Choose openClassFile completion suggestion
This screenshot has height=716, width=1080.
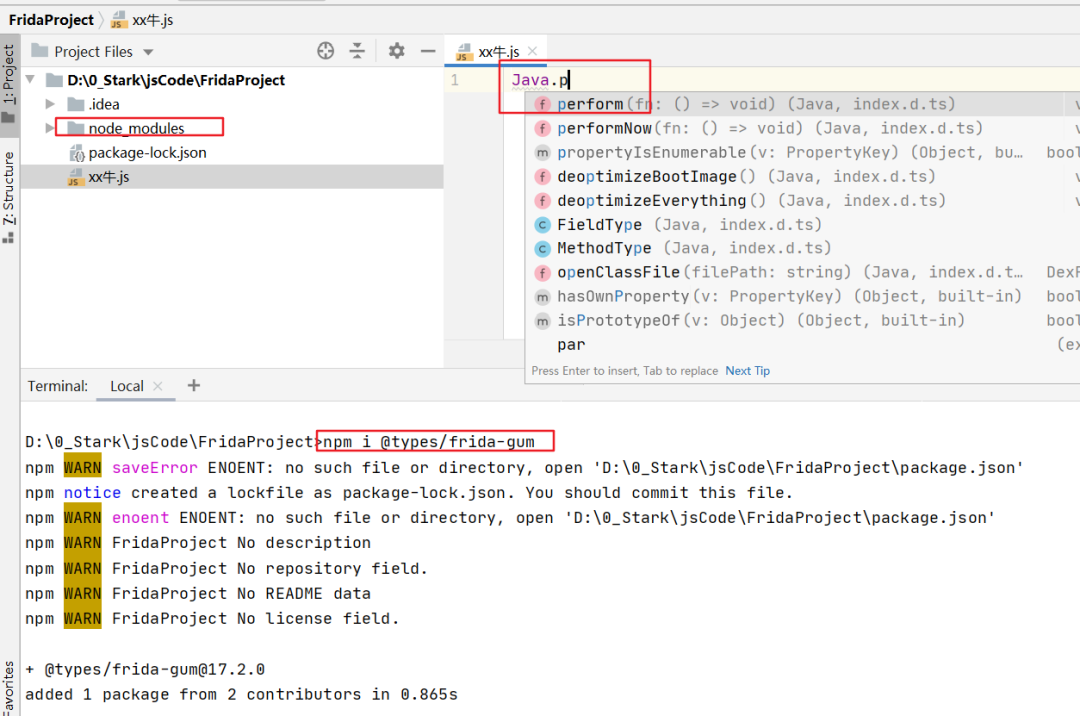(x=802, y=272)
